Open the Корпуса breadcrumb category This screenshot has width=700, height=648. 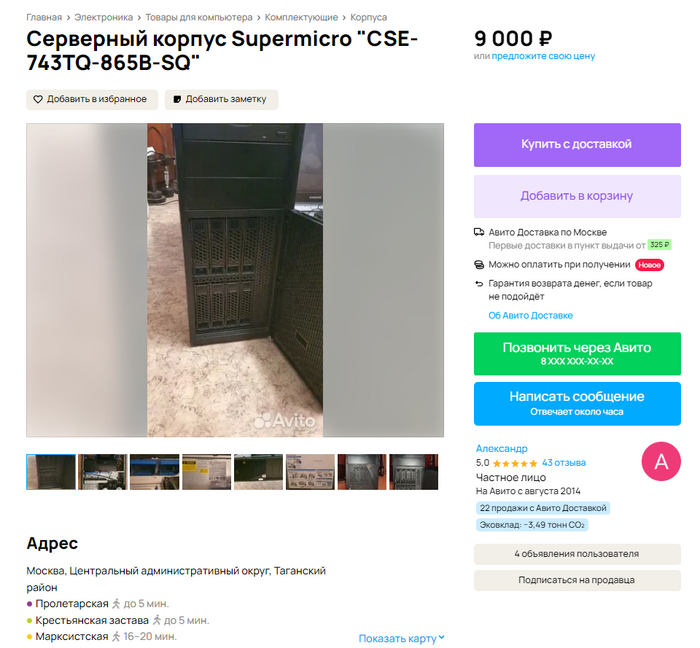click(x=368, y=17)
